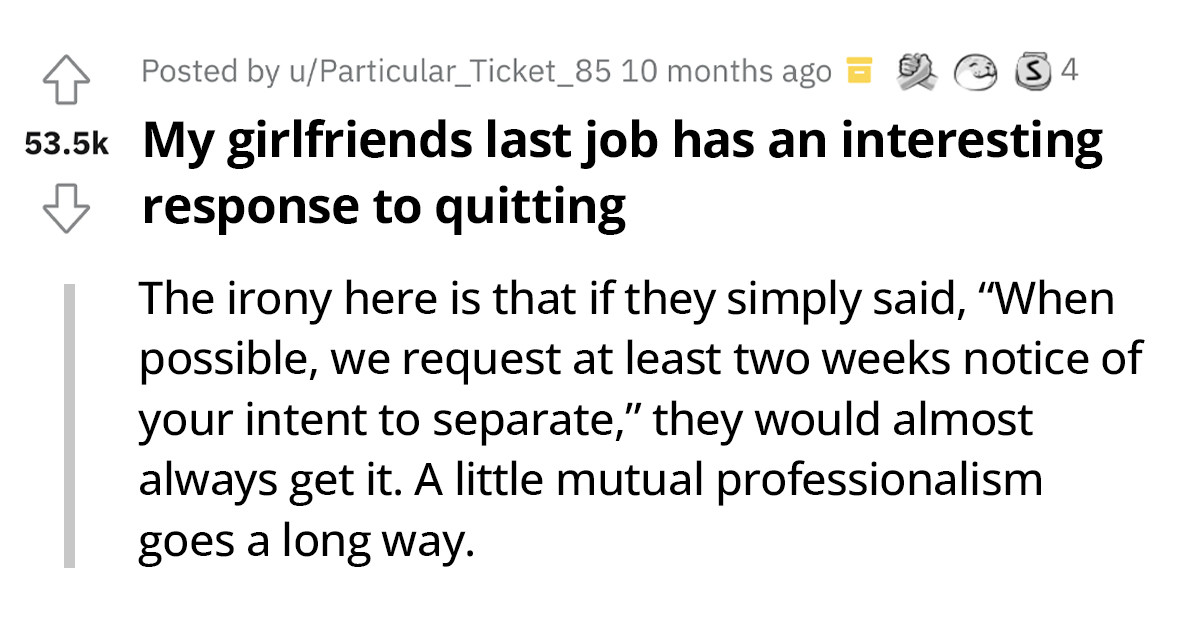
Task: Click the Helping Hand award to gift it
Action: [918, 70]
